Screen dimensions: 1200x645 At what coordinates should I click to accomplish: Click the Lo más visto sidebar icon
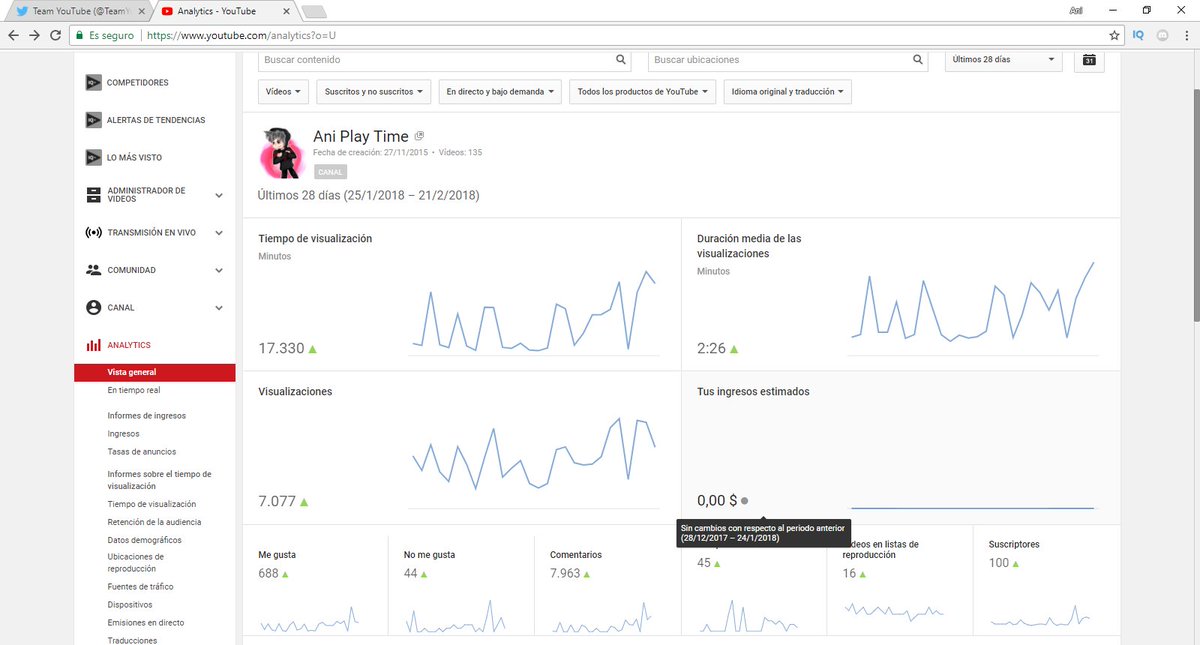coord(93,158)
